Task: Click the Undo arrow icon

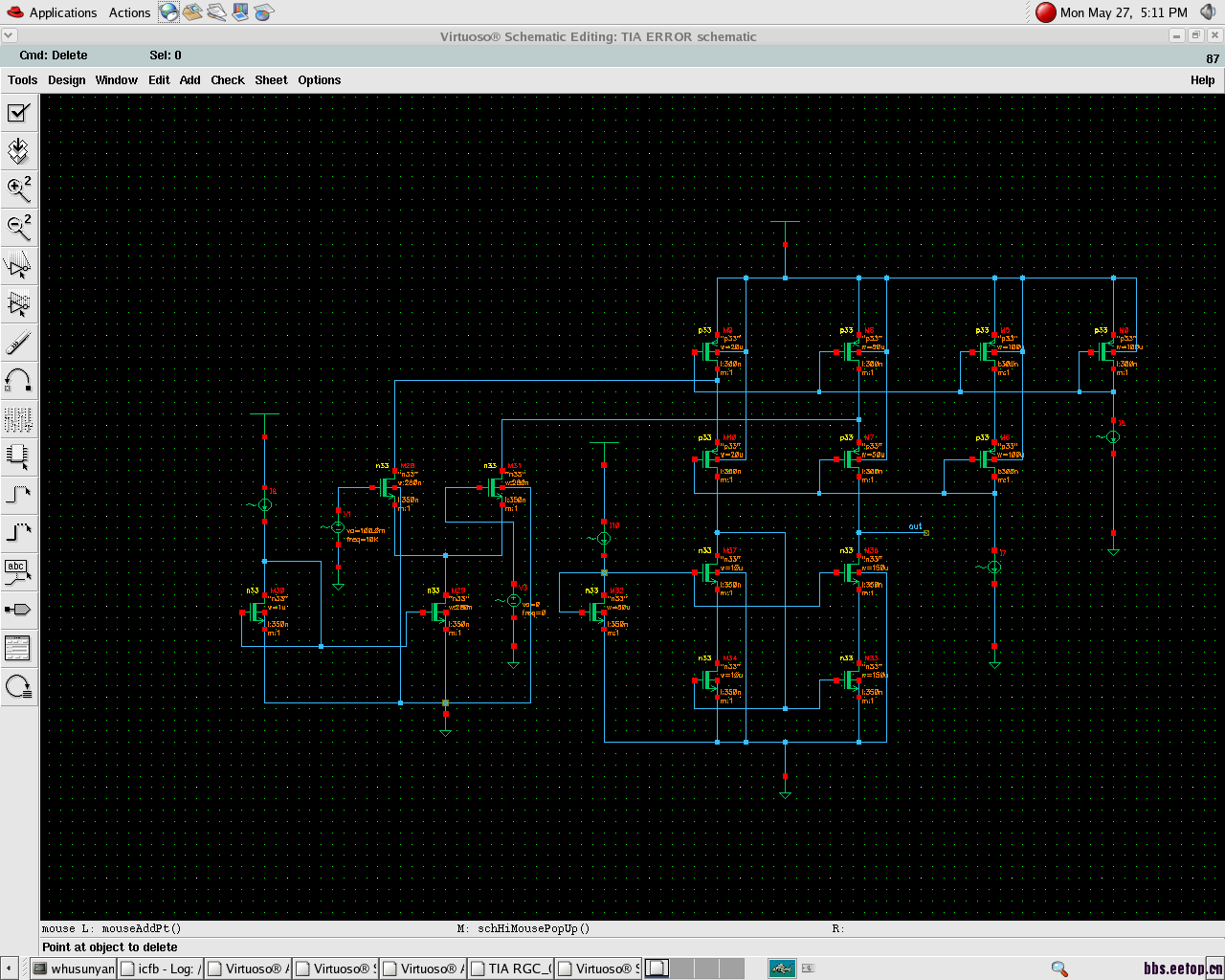Action: click(18, 381)
